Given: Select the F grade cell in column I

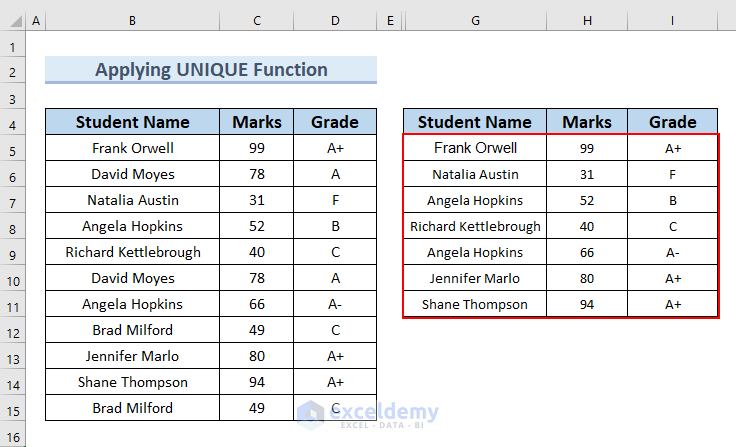Looking at the screenshot, I should 672,174.
